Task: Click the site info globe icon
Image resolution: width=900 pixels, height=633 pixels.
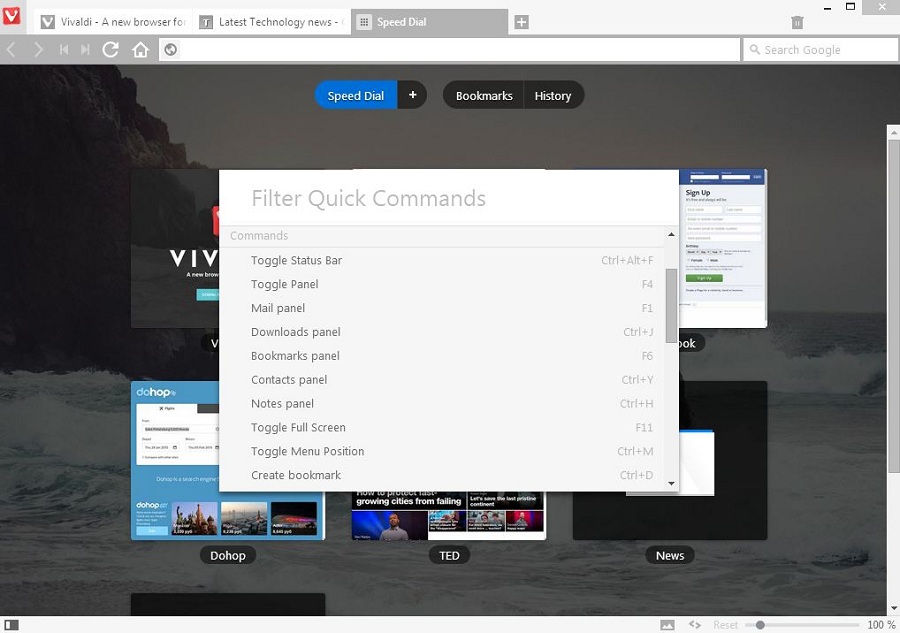Action: [170, 50]
